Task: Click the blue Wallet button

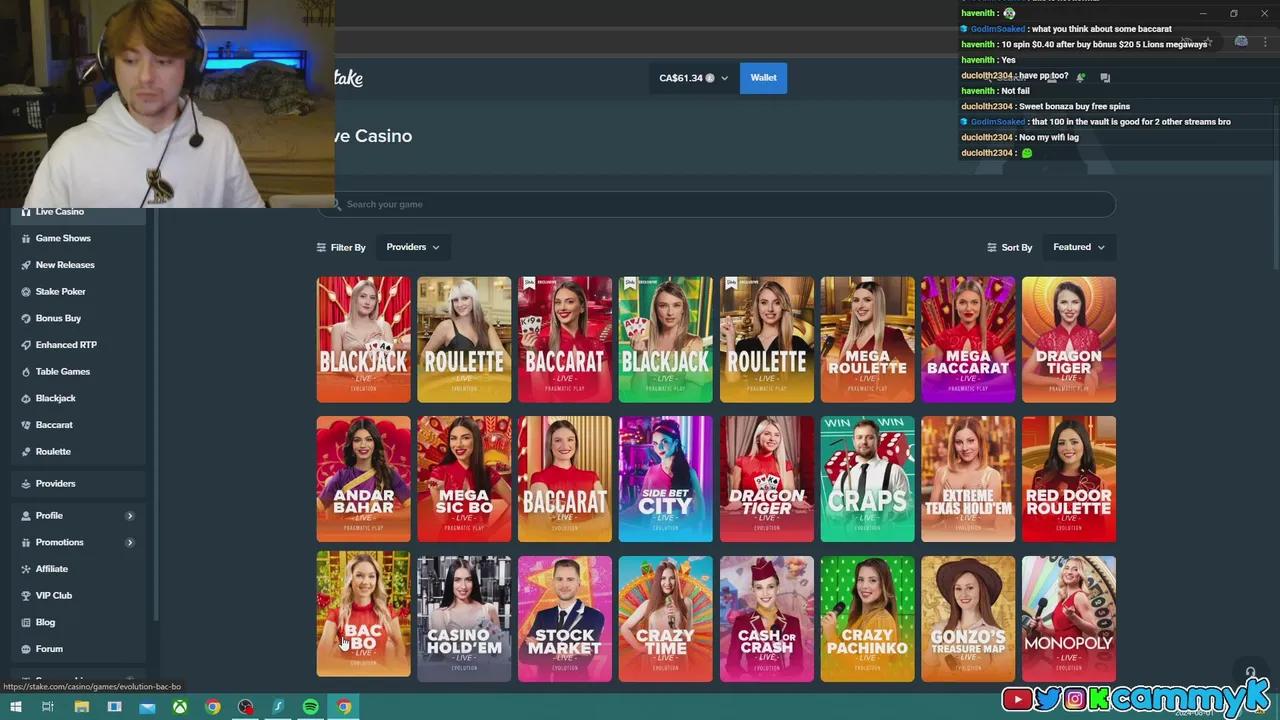Action: [x=763, y=78]
